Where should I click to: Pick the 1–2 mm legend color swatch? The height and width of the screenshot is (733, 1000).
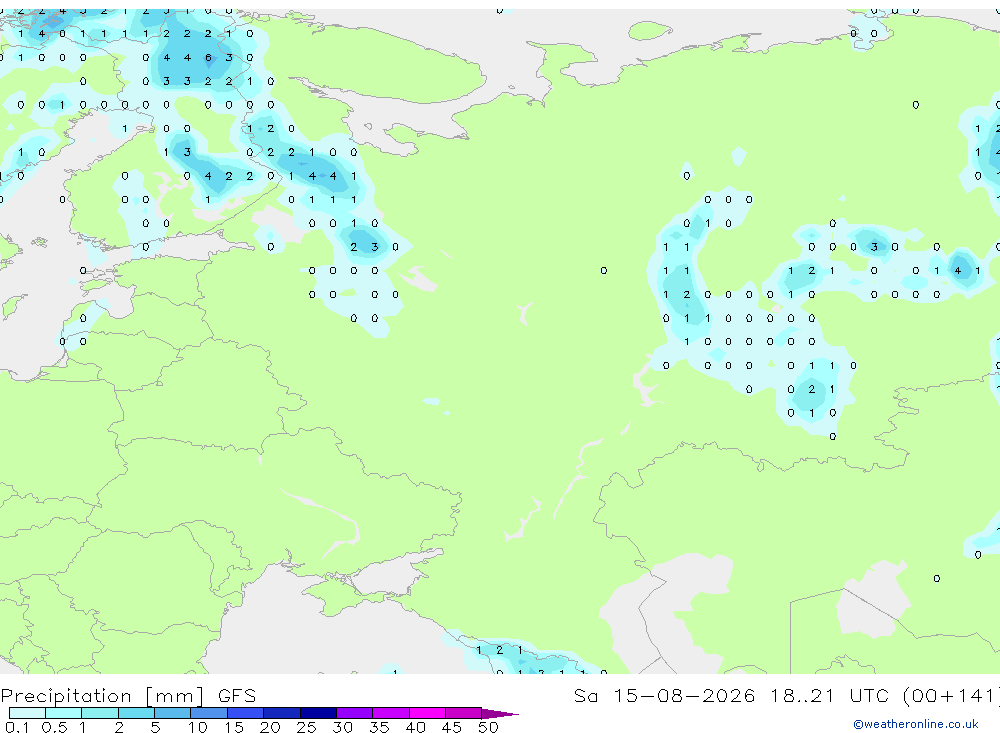click(x=99, y=713)
